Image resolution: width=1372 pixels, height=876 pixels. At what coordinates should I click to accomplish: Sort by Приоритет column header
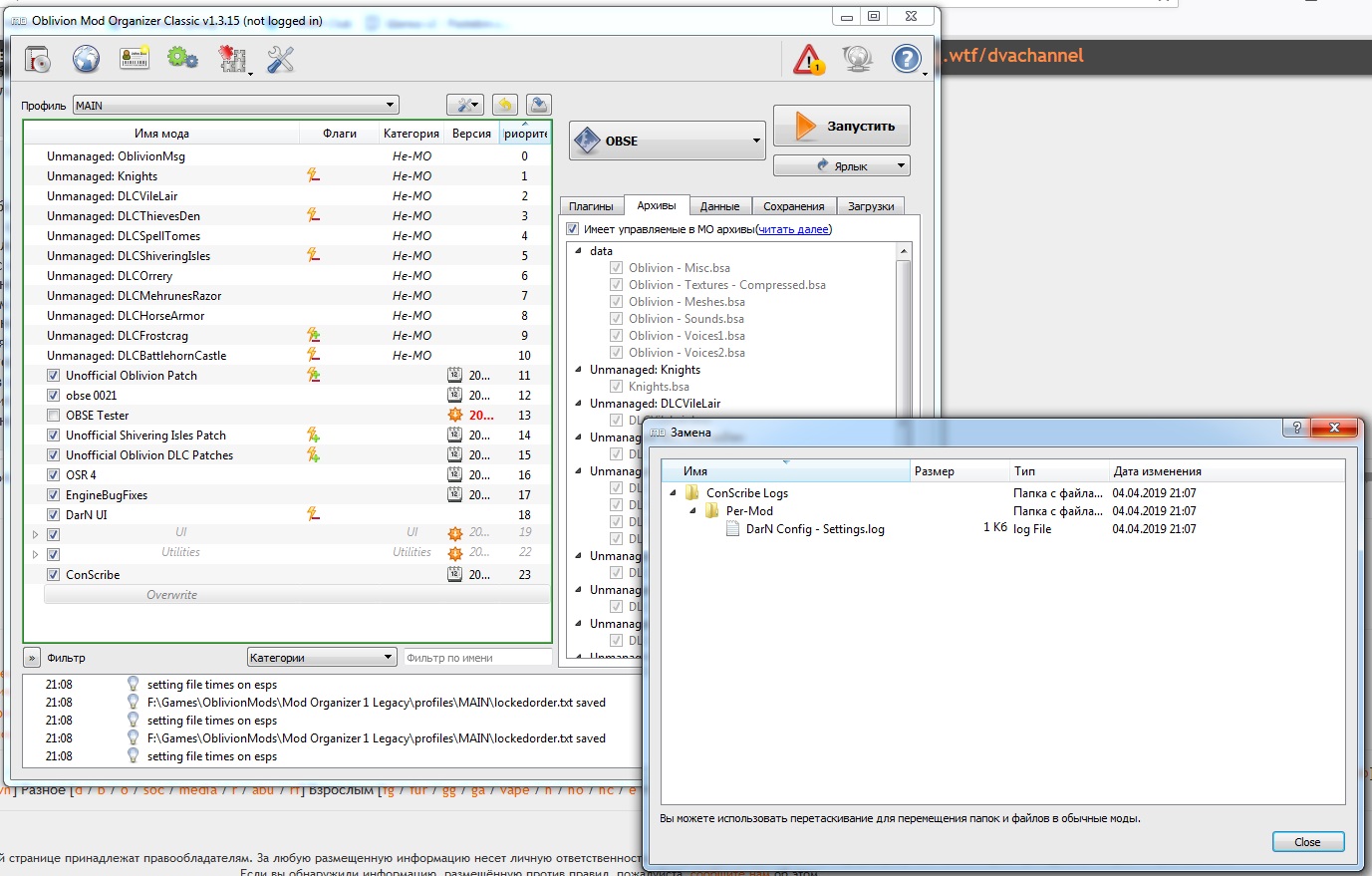coord(525,134)
